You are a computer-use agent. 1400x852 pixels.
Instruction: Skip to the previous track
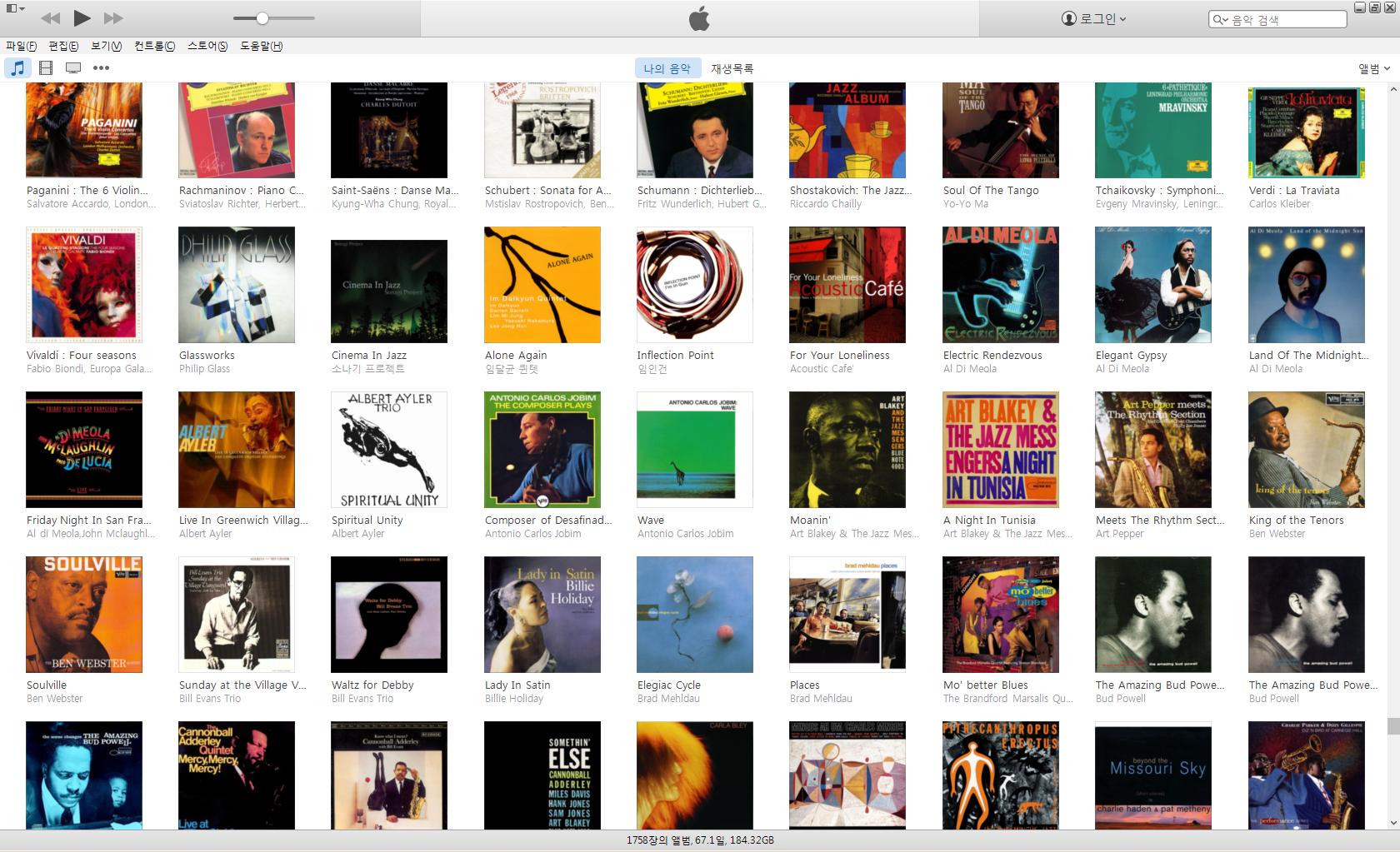click(51, 18)
